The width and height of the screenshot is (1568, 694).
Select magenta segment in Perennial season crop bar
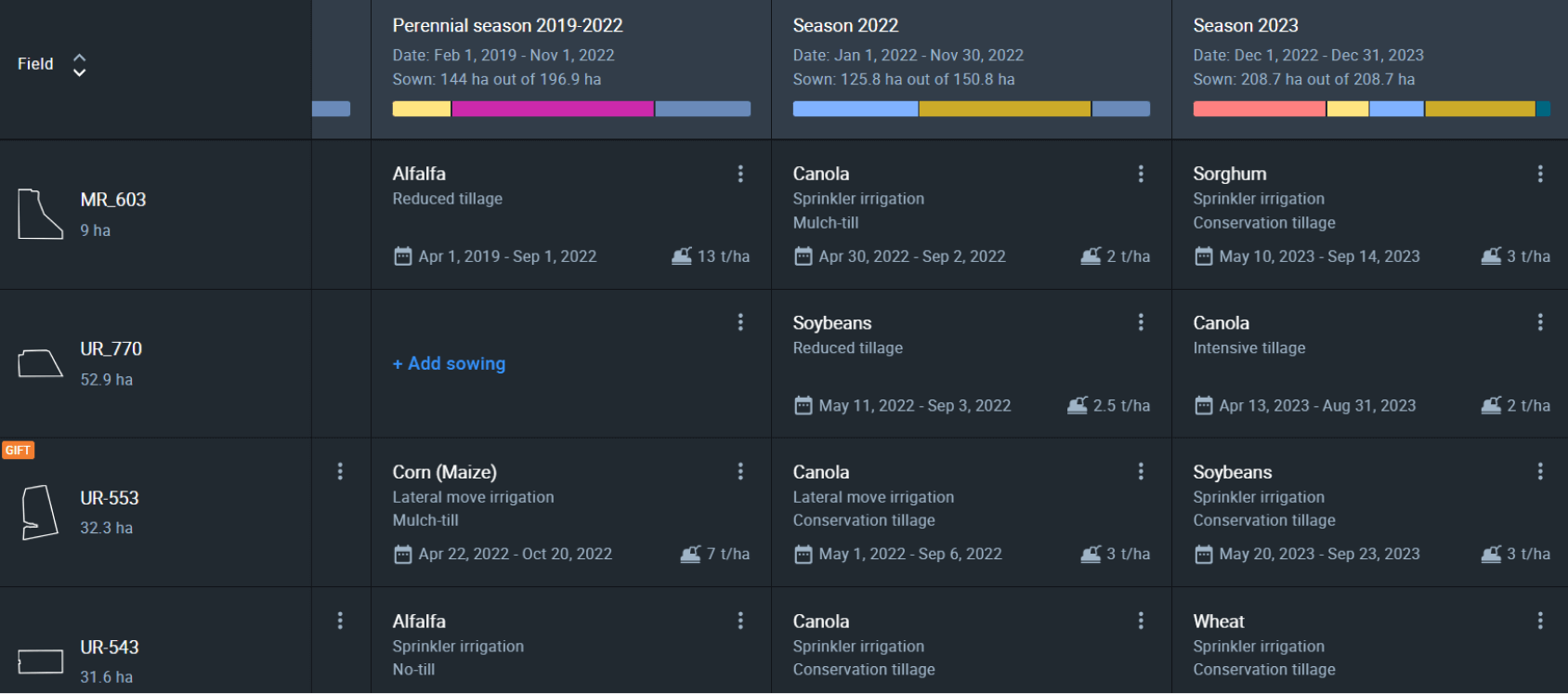pyautogui.click(x=553, y=109)
